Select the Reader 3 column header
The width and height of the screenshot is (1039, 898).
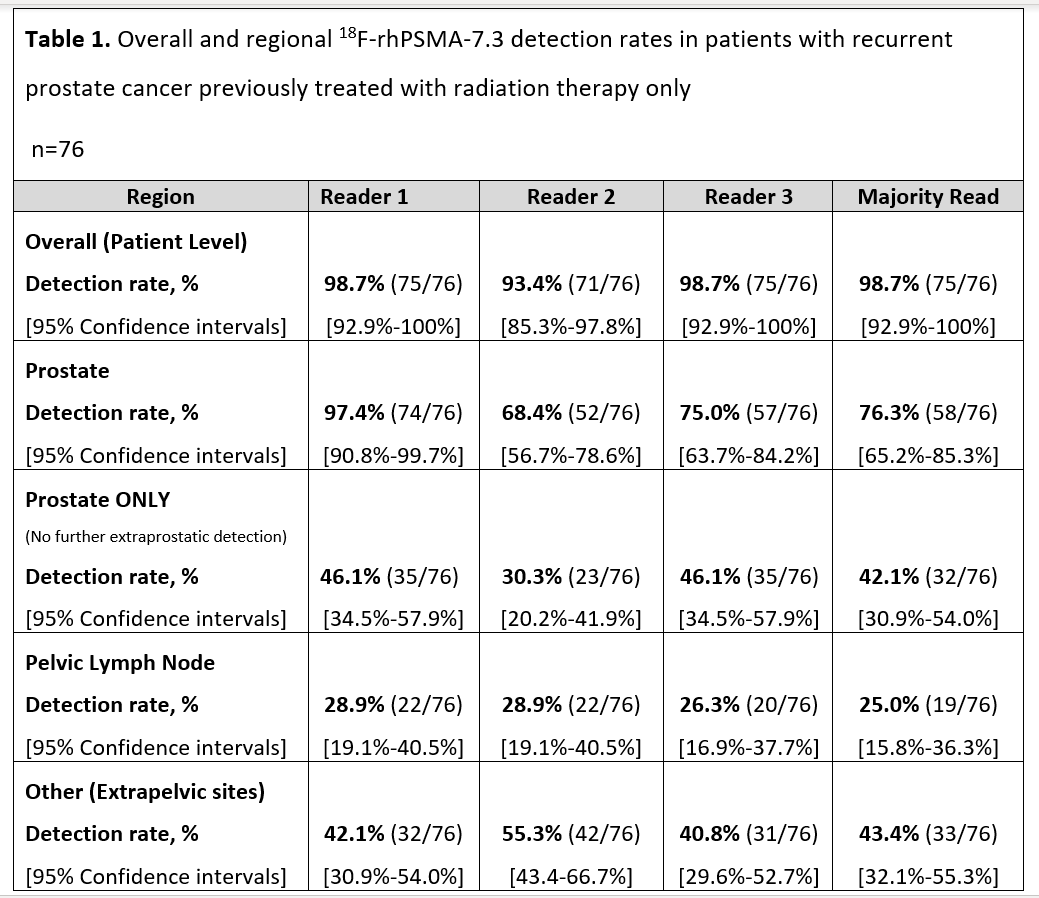click(748, 197)
